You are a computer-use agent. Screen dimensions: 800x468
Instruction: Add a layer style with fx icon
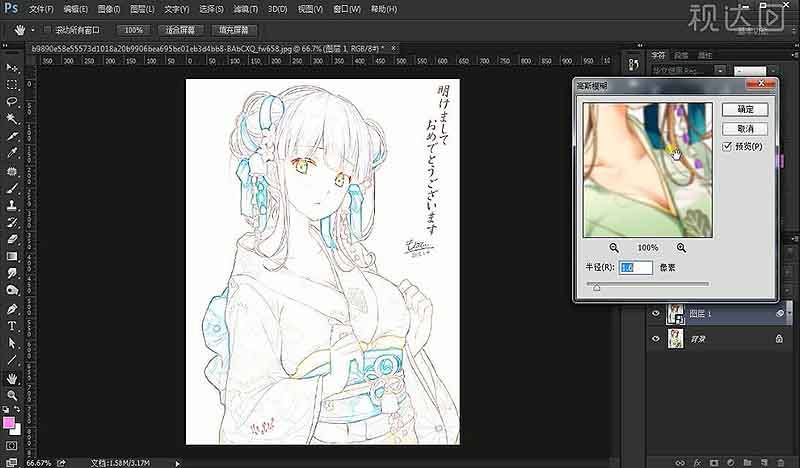click(x=697, y=462)
